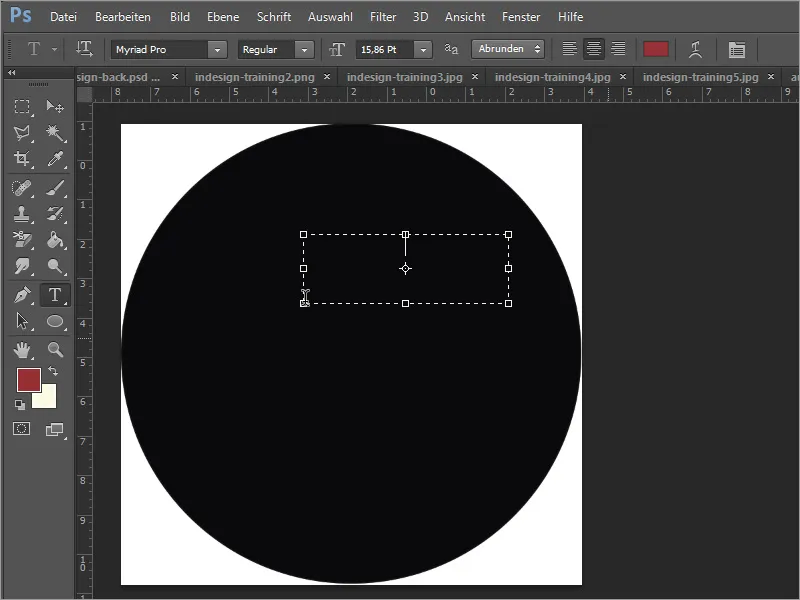Select the Pen tool
The image size is (800, 600).
(x=21, y=295)
